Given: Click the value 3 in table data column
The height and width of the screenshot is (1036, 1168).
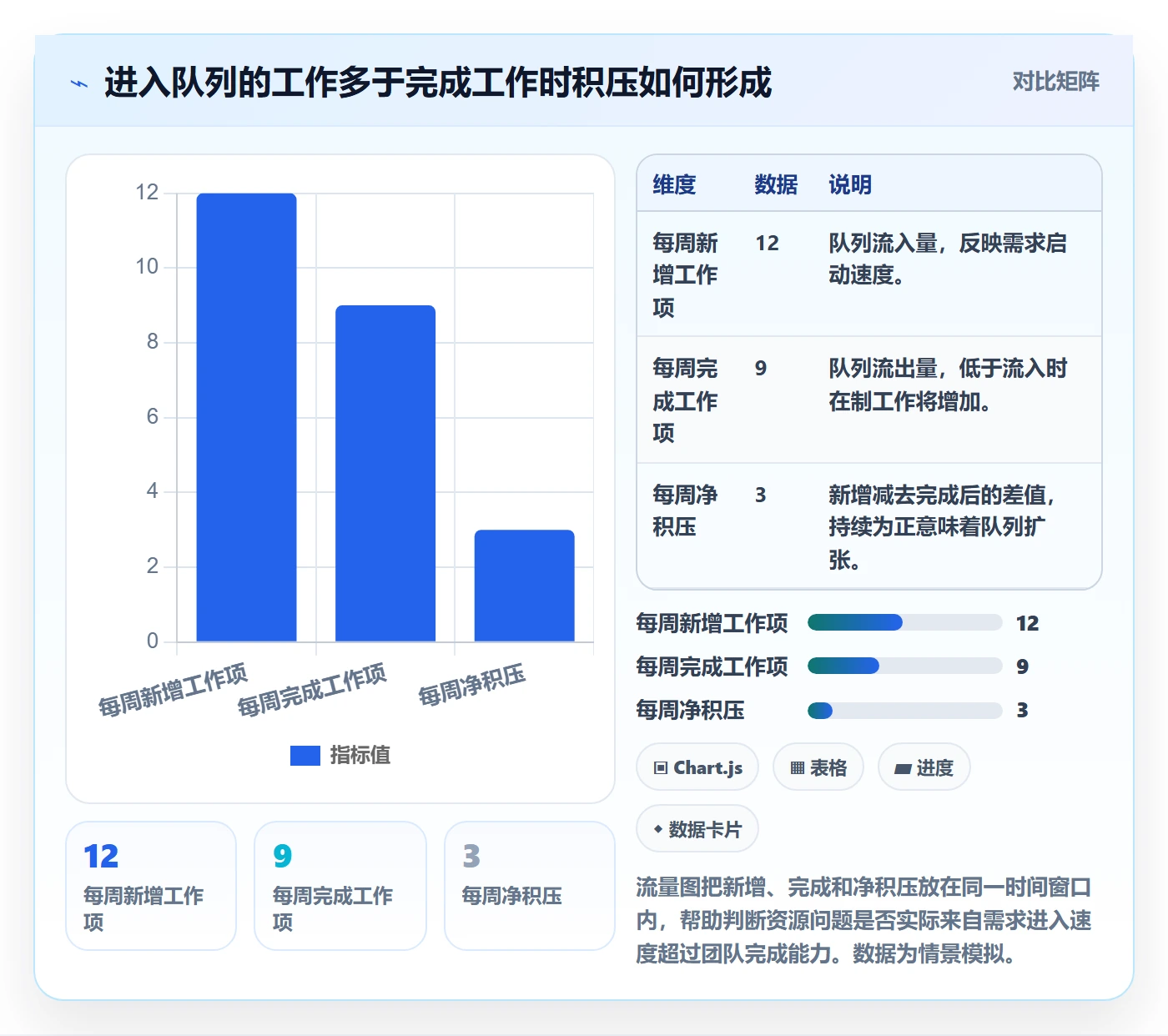Looking at the screenshot, I should (761, 495).
